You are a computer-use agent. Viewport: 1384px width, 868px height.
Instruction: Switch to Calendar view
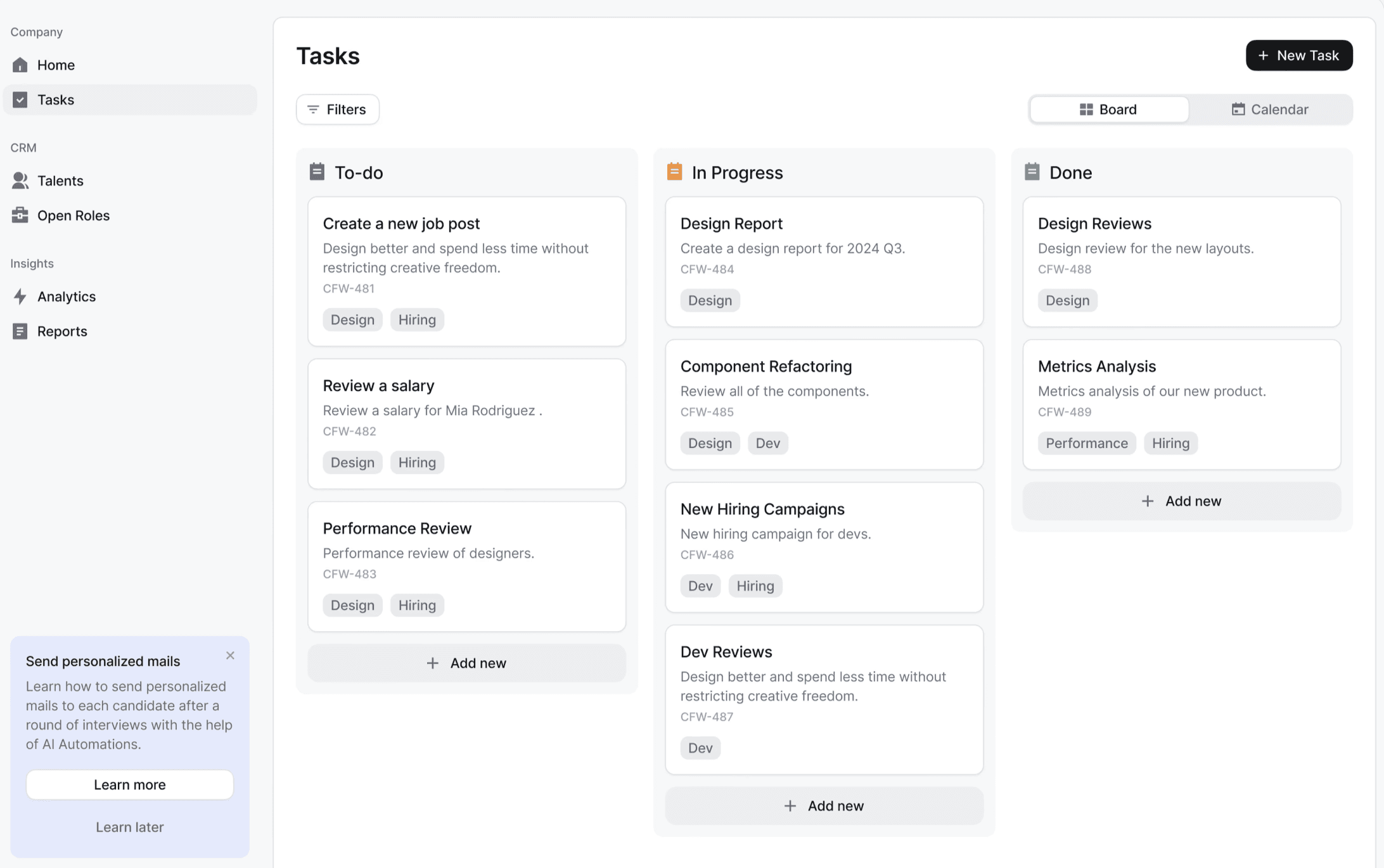[1269, 110]
